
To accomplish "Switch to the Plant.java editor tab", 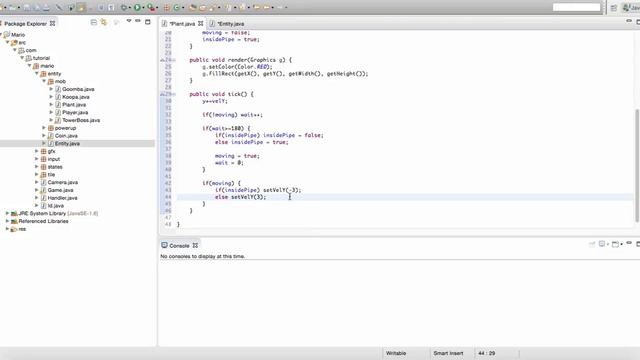I will pos(182,24).
